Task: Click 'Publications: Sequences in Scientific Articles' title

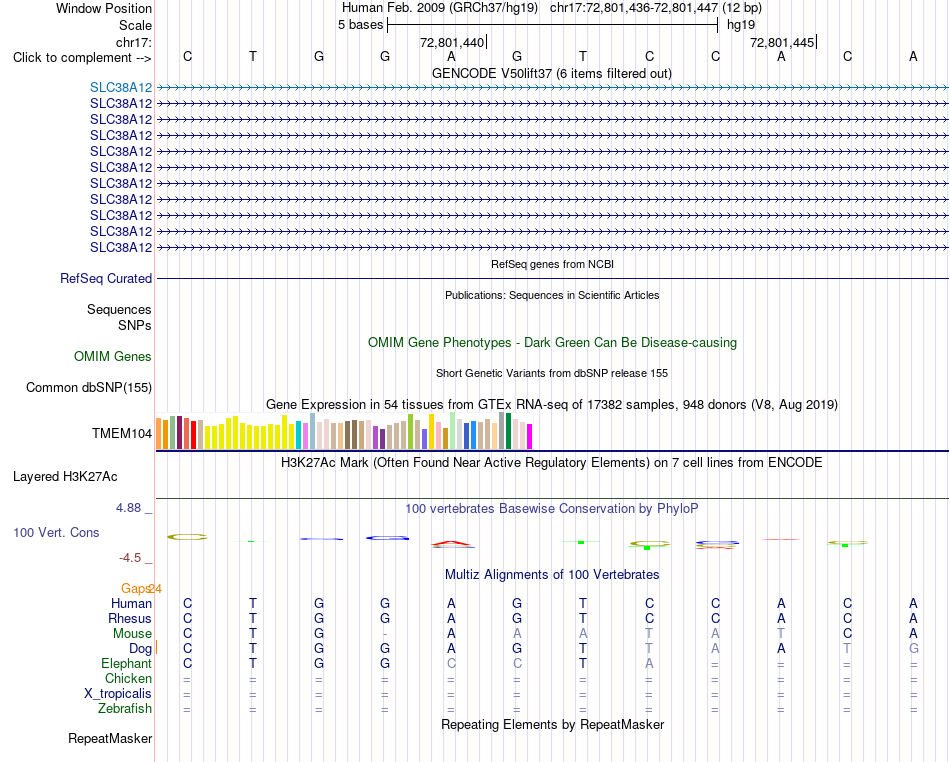Action: (x=552, y=296)
